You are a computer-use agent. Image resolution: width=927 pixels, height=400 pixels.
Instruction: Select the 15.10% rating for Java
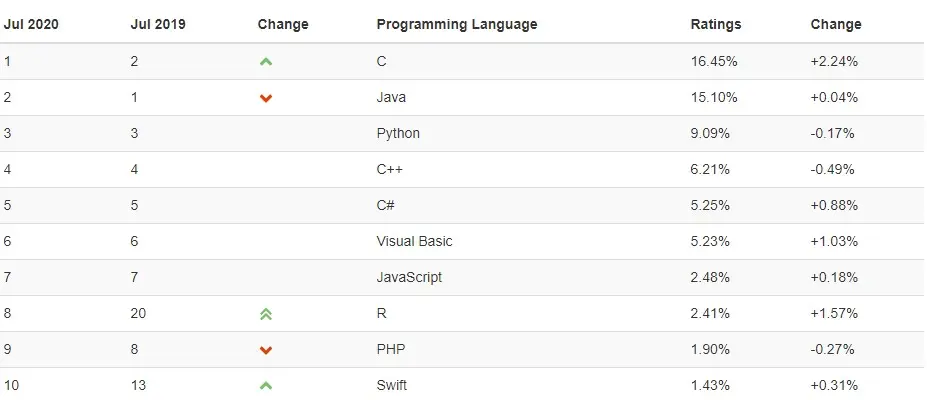tap(714, 97)
